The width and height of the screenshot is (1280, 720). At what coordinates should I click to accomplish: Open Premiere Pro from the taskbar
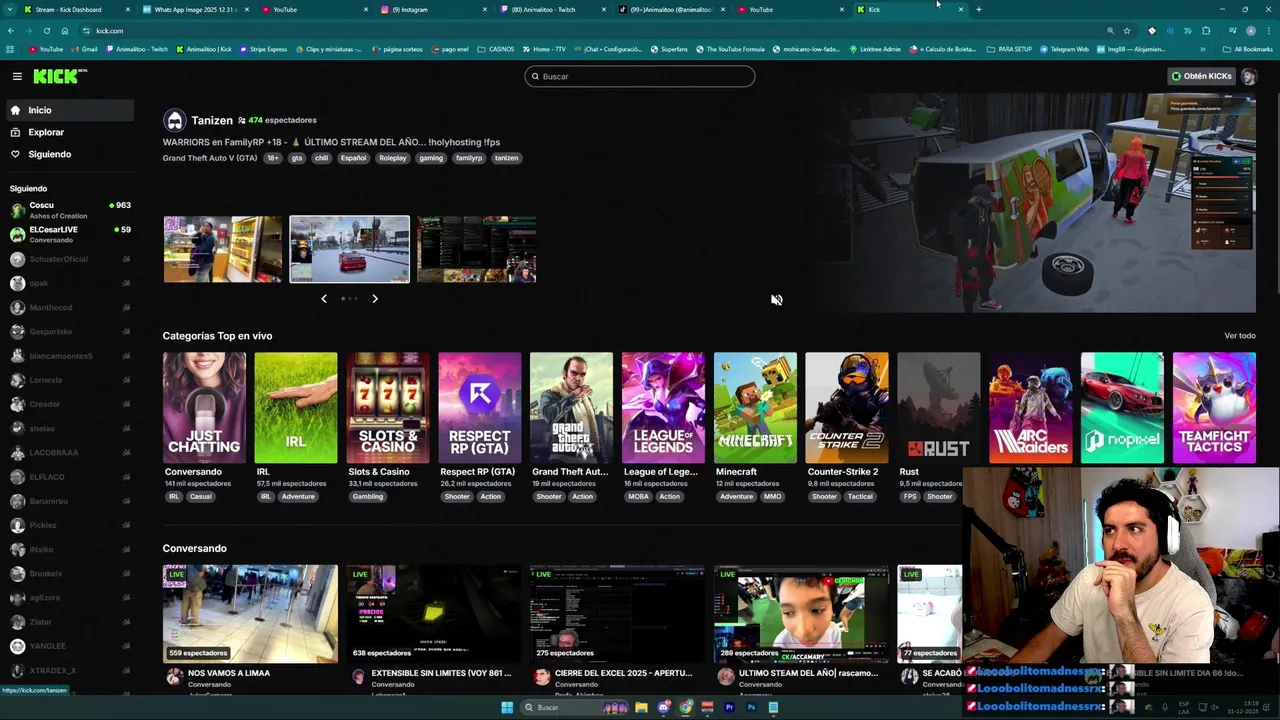(729, 708)
